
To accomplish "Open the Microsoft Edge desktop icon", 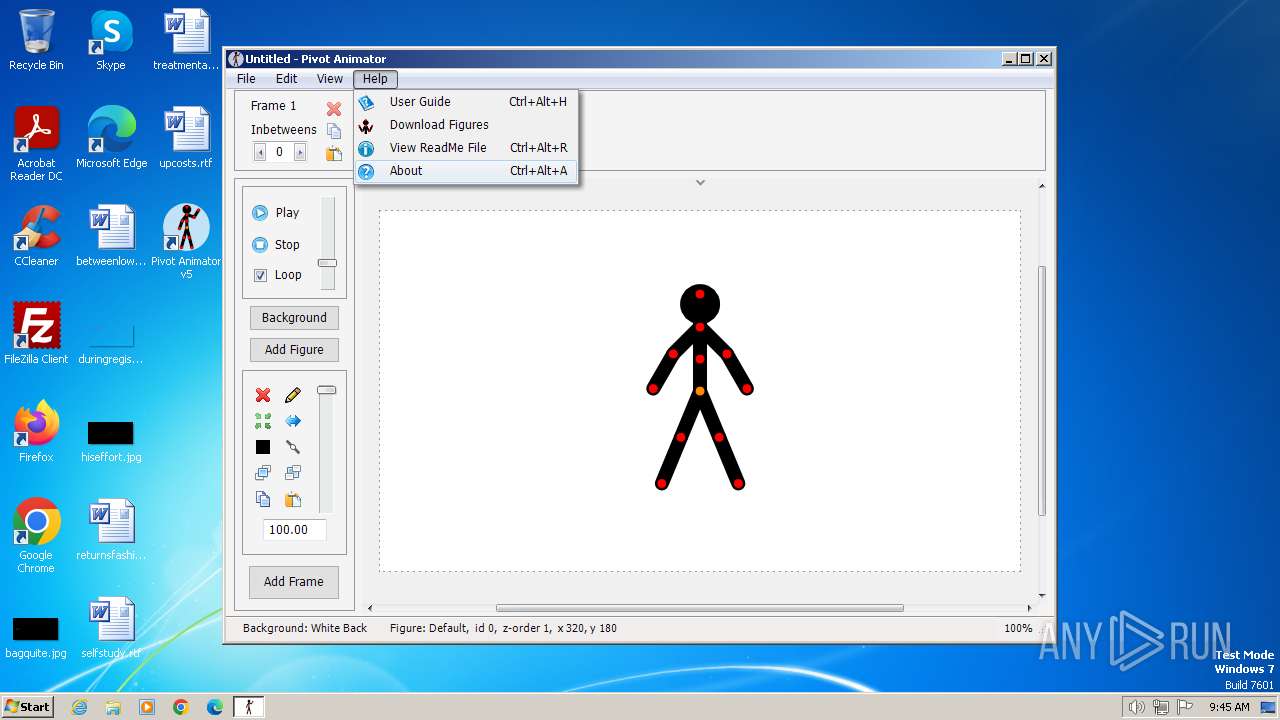I will point(111,138).
